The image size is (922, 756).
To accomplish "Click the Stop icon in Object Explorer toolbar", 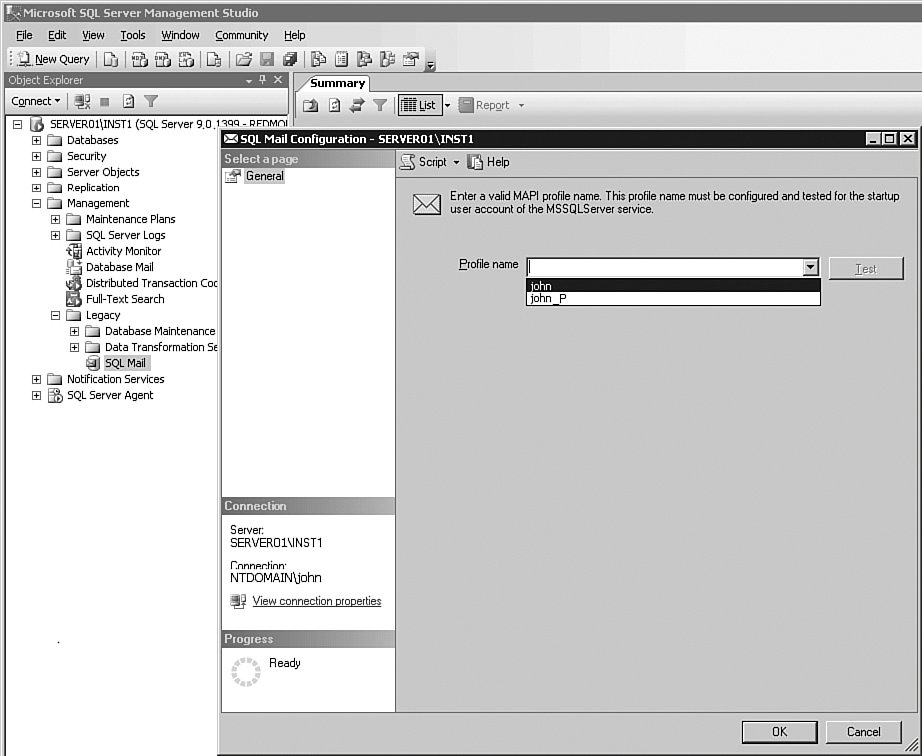I will 105,102.
